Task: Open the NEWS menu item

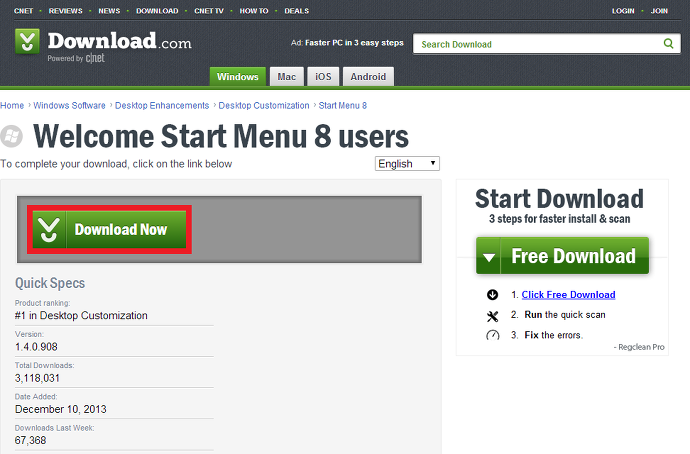Action: click(109, 11)
